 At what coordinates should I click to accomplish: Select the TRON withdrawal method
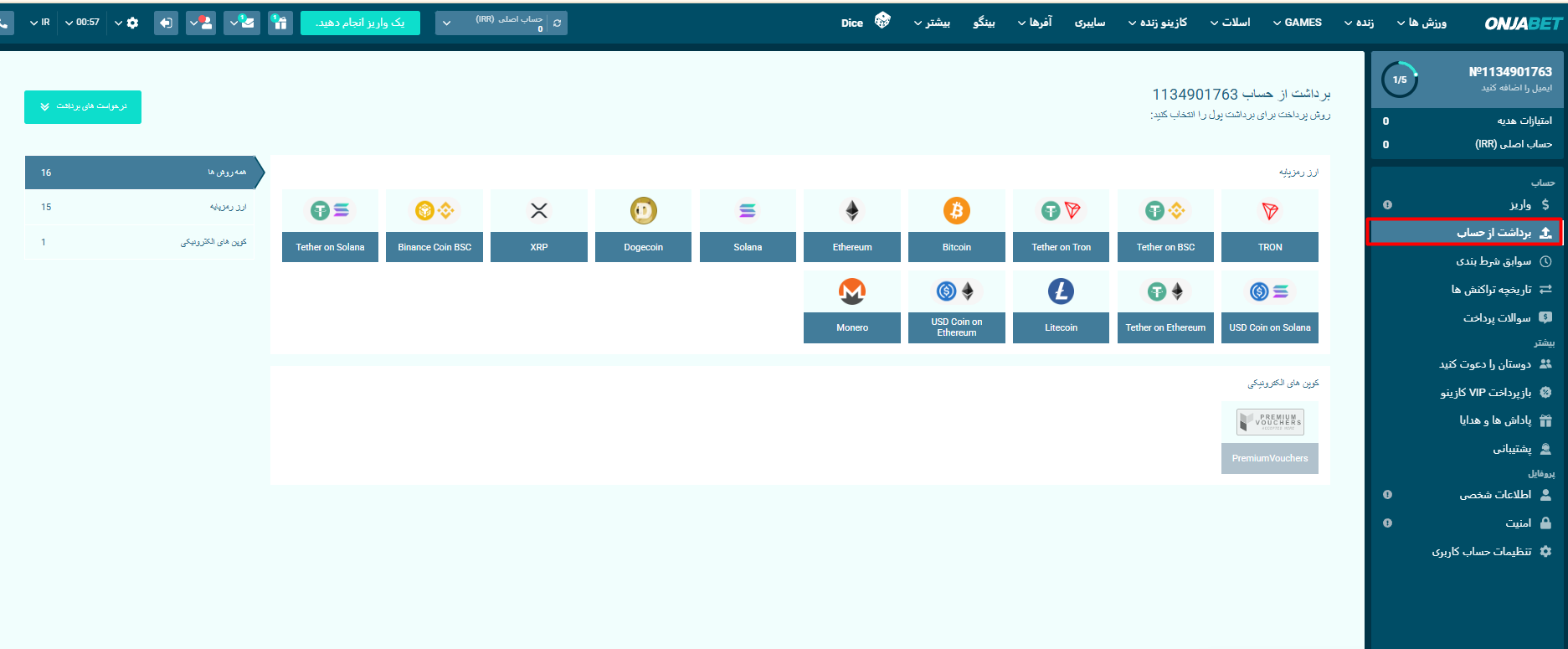(1269, 226)
